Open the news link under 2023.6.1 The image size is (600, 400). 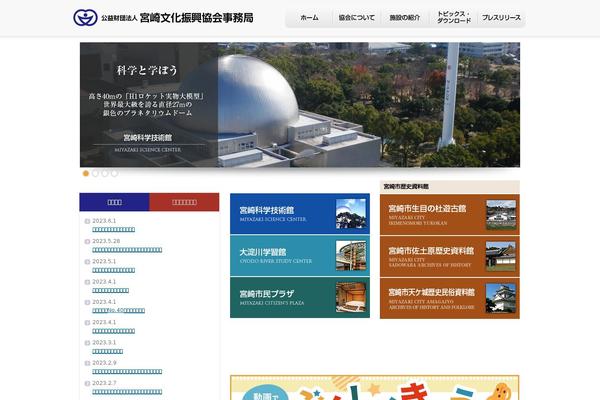[114, 230]
